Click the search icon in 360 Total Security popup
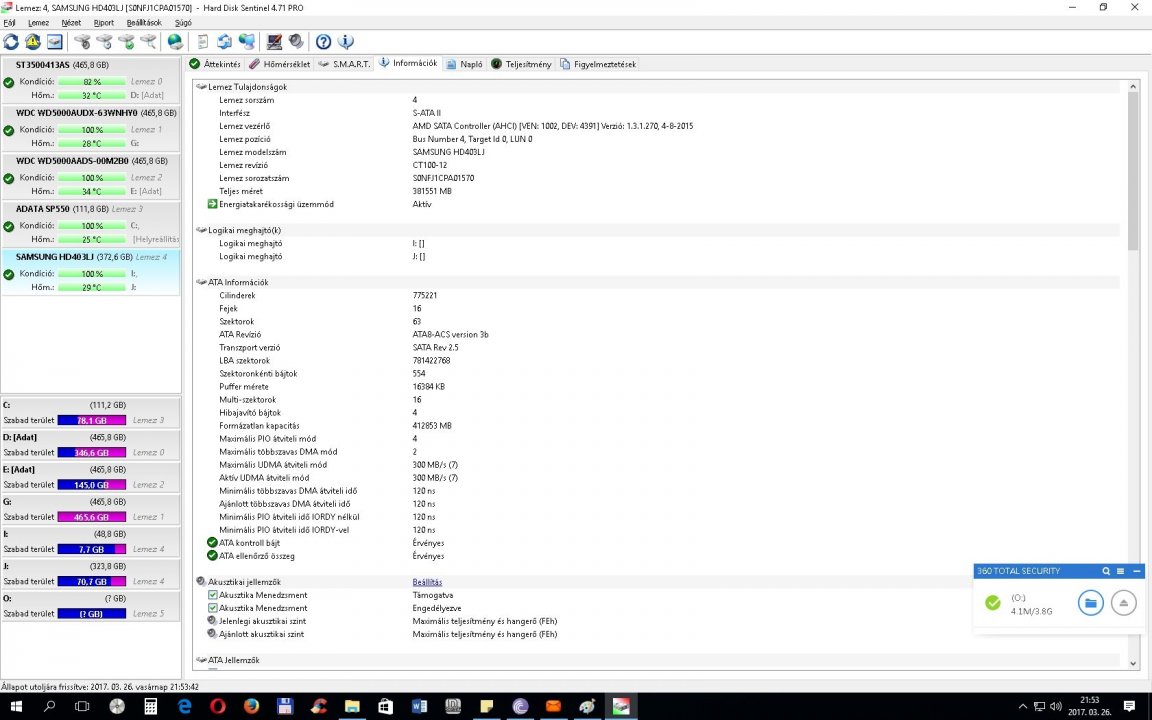 (1106, 571)
